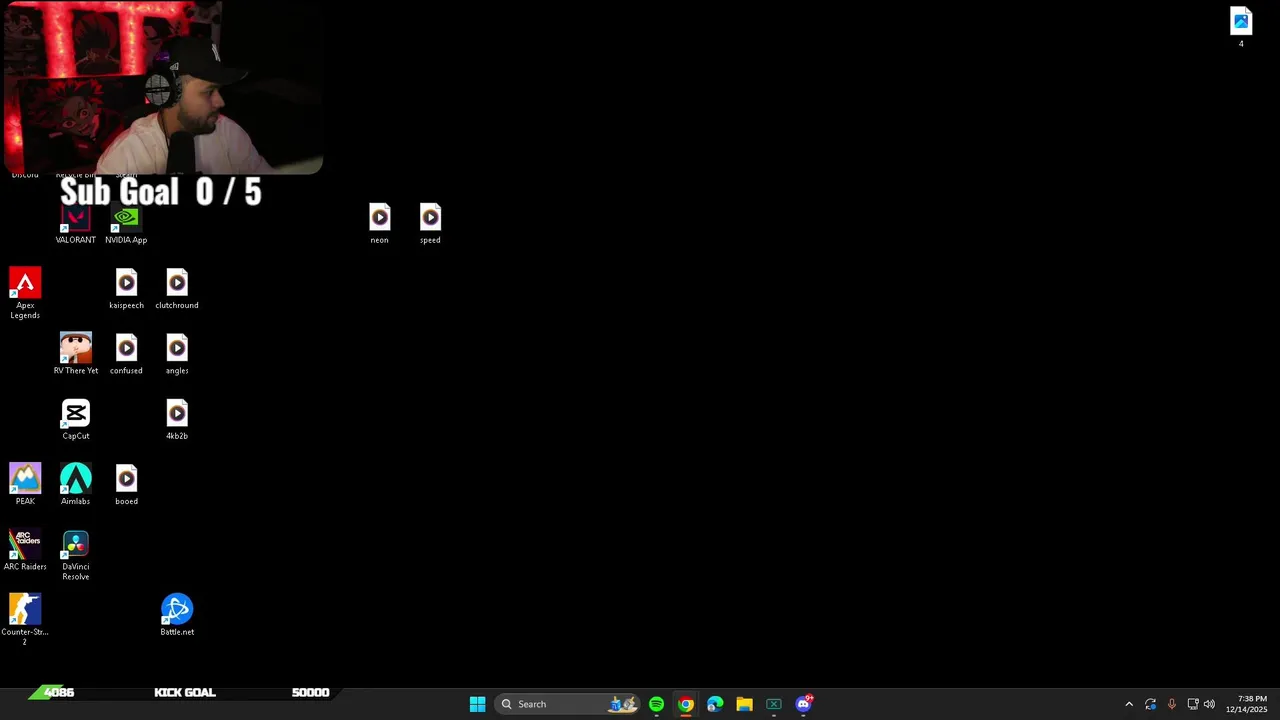Click the sync tray icon
This screenshot has height=720, width=1280.
(x=1150, y=704)
